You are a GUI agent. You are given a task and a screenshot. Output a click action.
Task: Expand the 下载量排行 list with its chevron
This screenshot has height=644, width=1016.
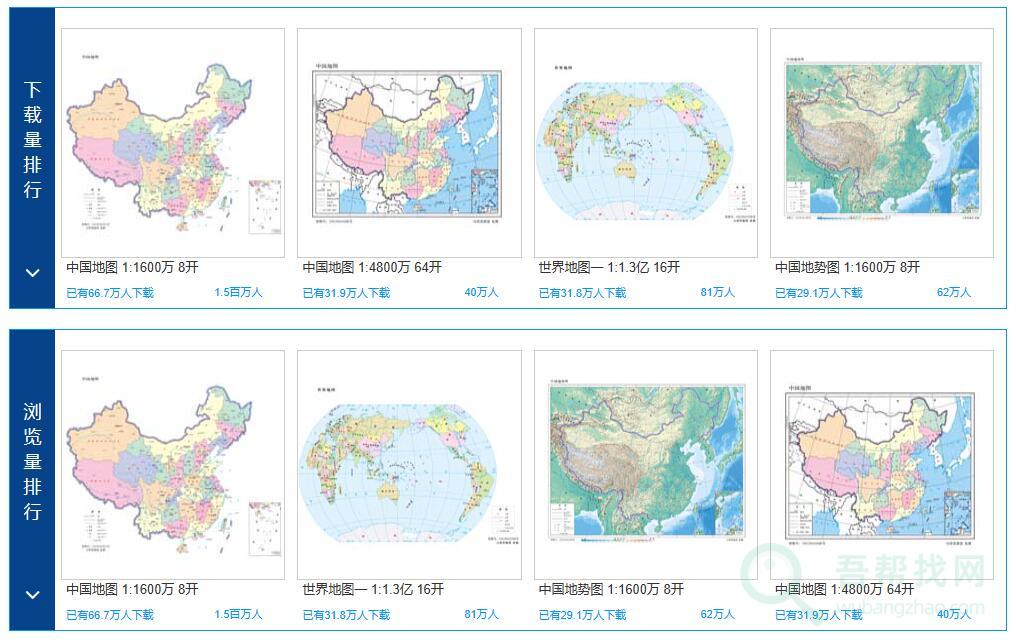(x=30, y=272)
